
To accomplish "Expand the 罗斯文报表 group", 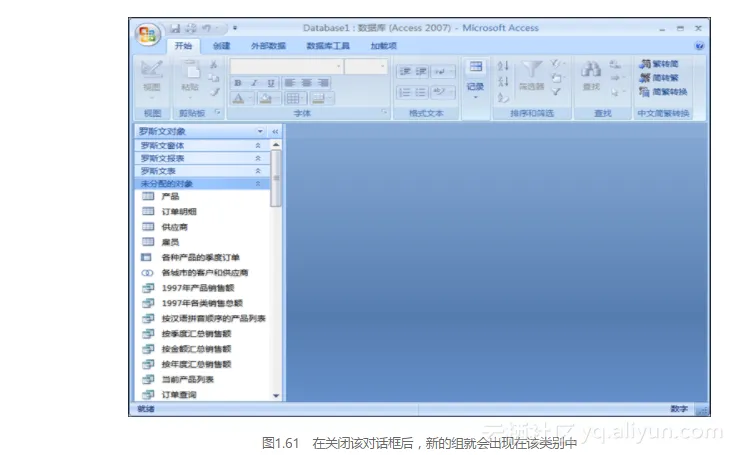I will tap(202, 158).
